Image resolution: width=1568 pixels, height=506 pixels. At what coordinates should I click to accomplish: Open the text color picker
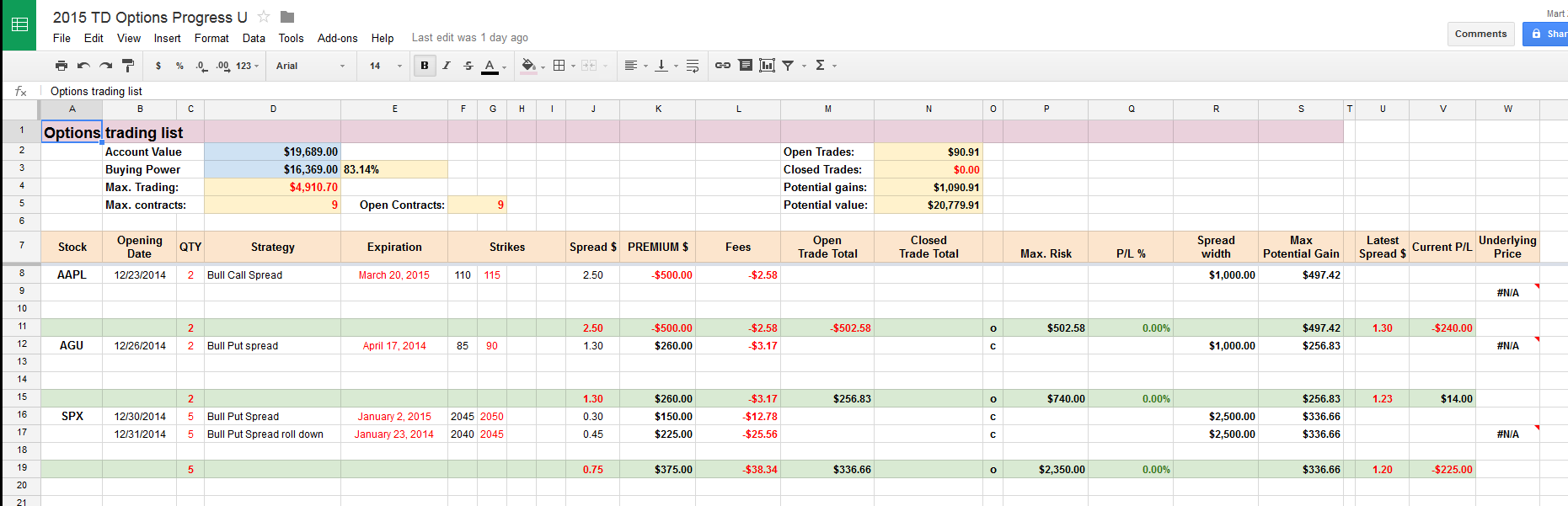(x=490, y=66)
